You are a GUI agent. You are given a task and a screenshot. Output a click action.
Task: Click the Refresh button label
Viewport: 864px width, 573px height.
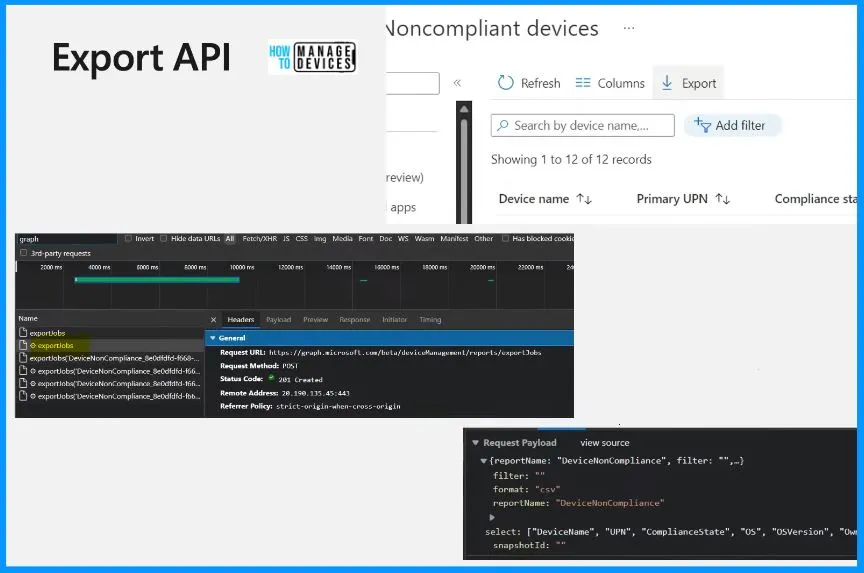pyautogui.click(x=541, y=83)
